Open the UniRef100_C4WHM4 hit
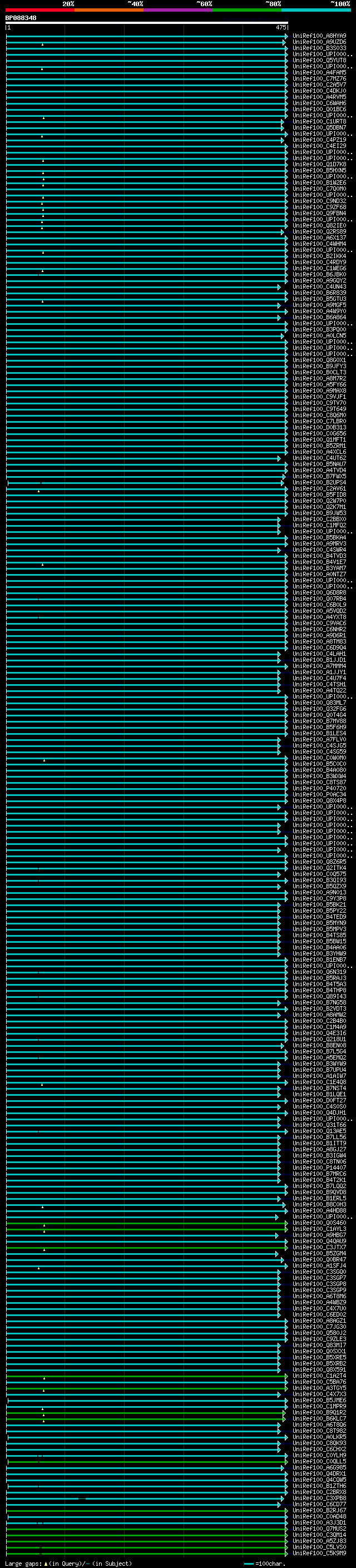 point(319,244)
